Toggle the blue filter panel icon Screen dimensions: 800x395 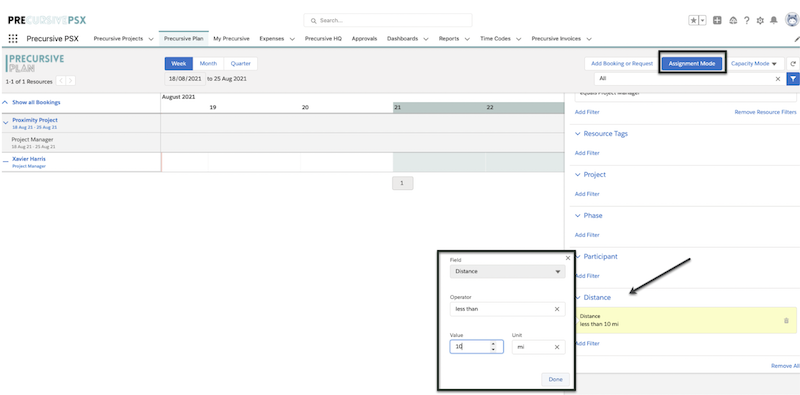pos(793,79)
